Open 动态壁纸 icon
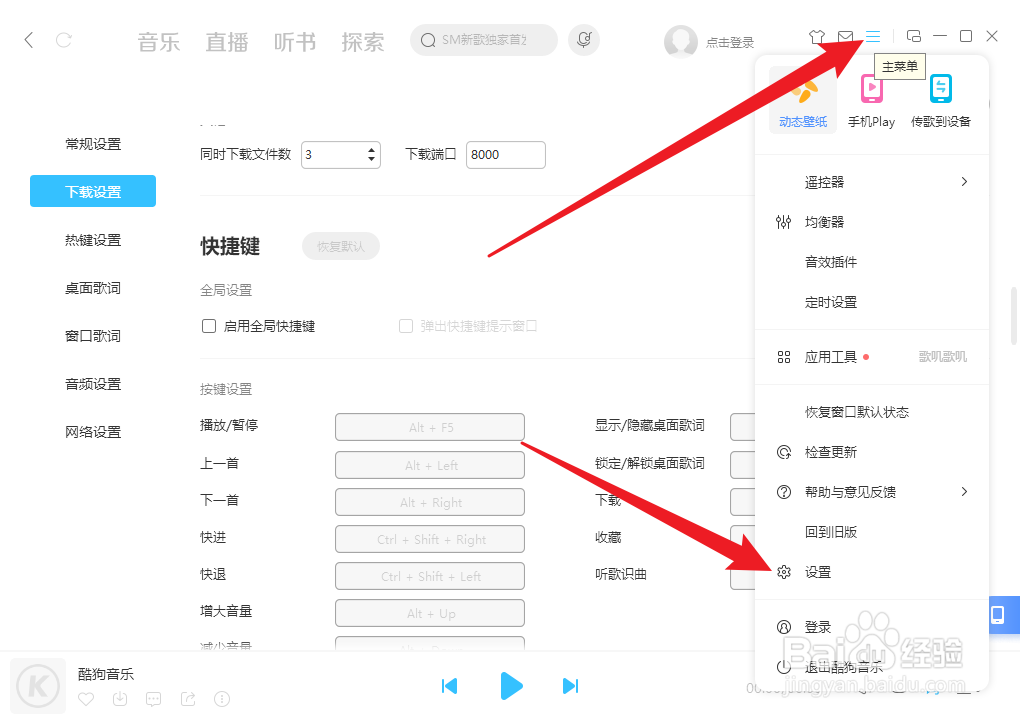The image size is (1020, 720). [803, 101]
